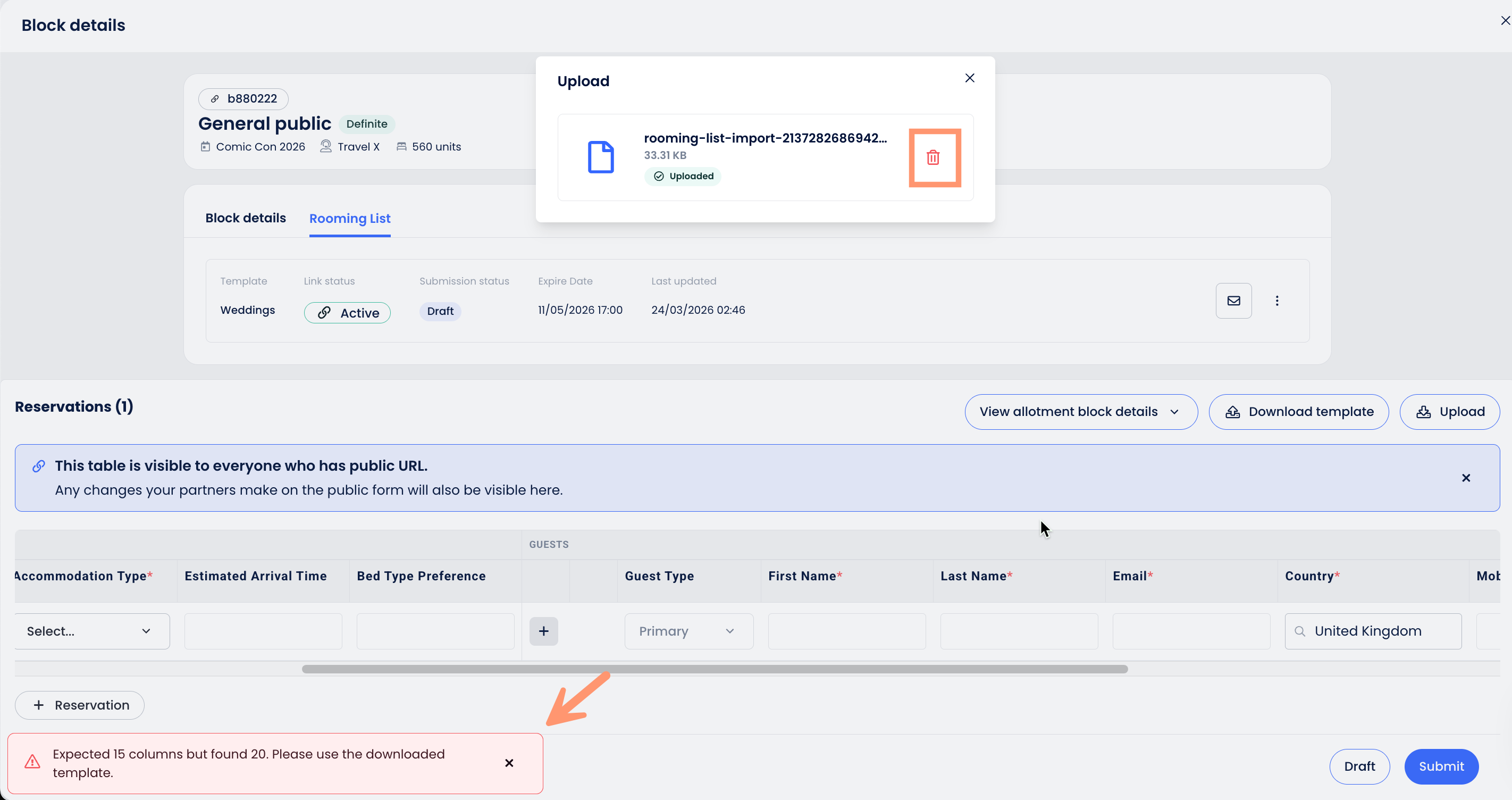Viewport: 1512px width, 800px height.
Task: Click the envelope email icon button
Action: (1233, 301)
